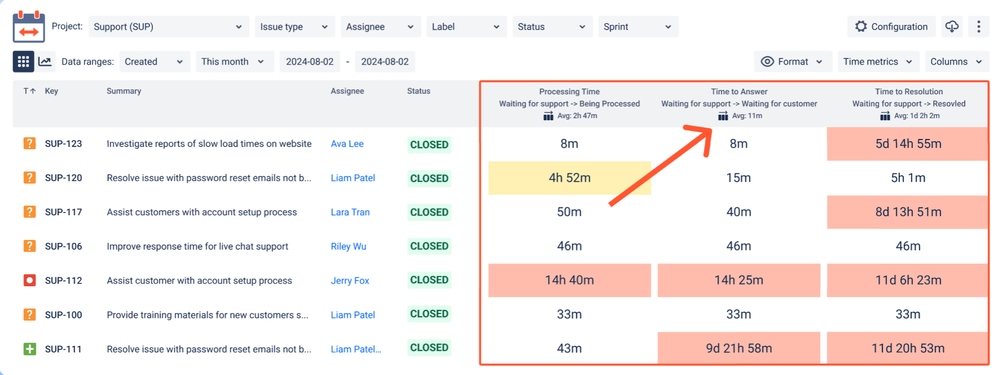
Task: Click the red 5d 14h 55m cell
Action: pos(908,144)
